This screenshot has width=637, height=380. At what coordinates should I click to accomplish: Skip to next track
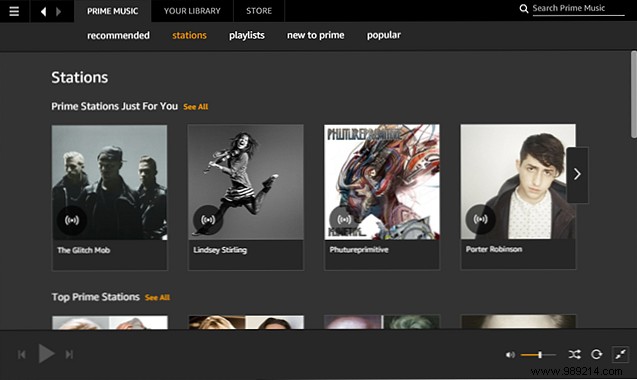[69, 355]
